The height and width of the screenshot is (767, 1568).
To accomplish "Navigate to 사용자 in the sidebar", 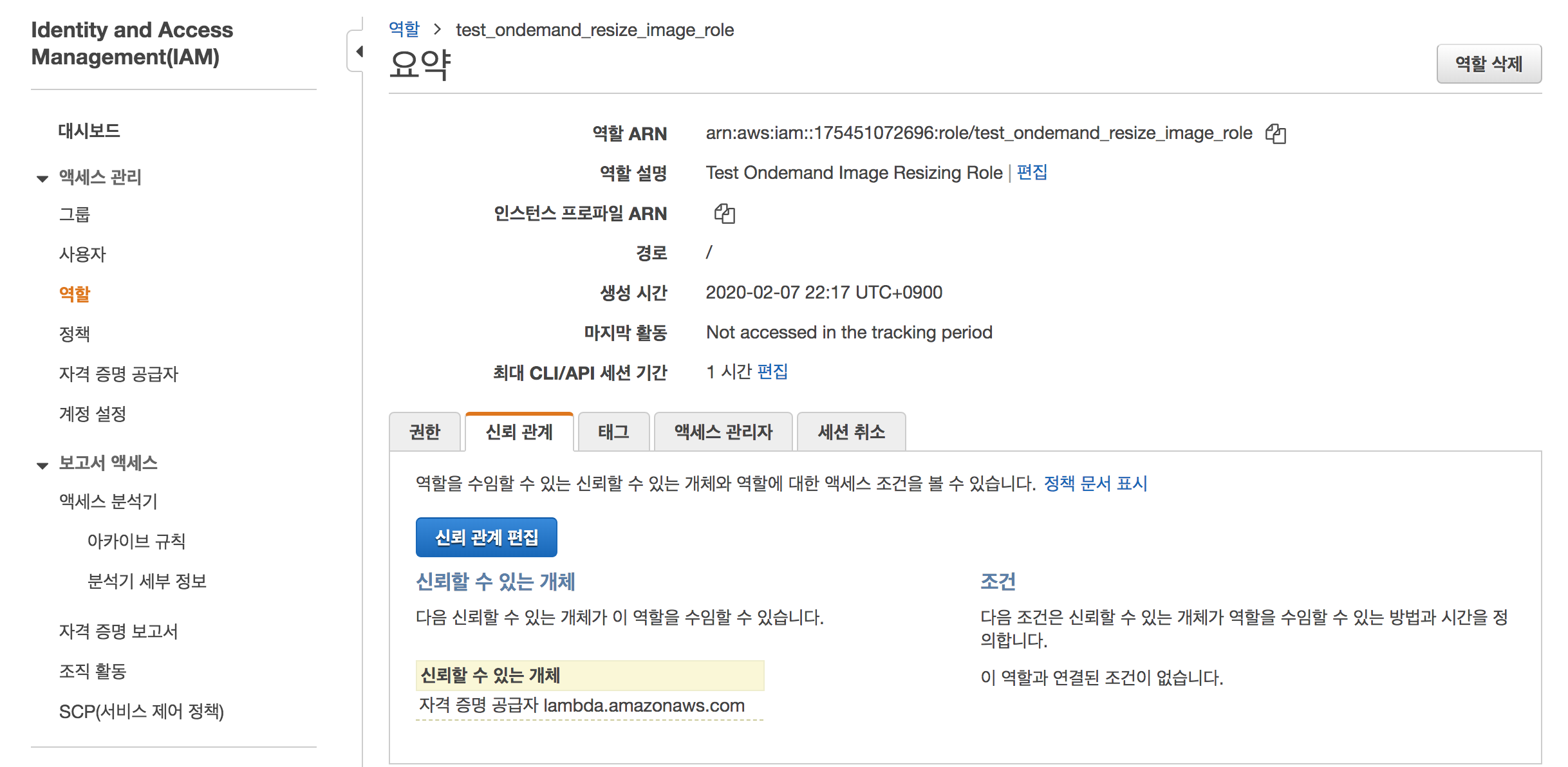I will point(82,254).
